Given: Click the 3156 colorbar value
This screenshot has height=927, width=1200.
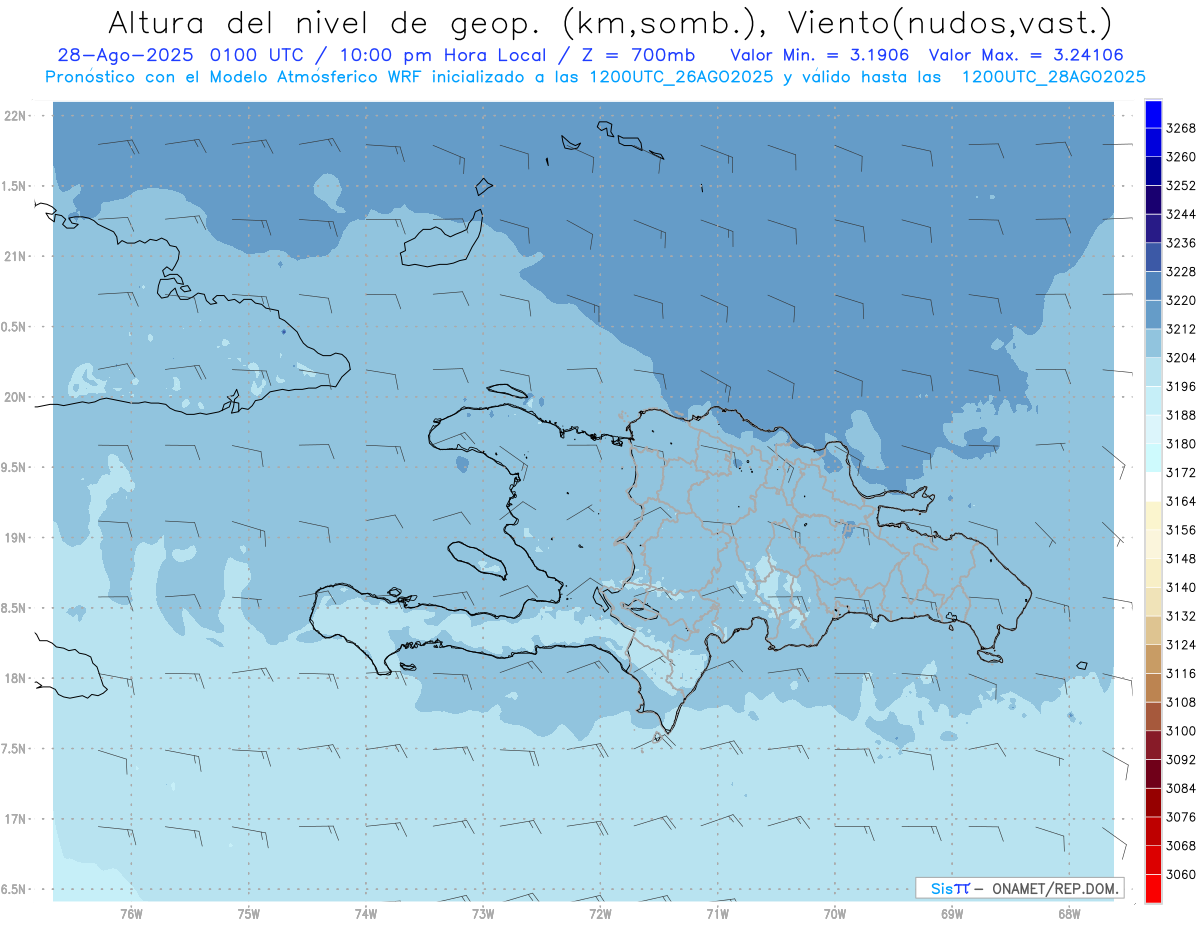Looking at the screenshot, I should click(1181, 530).
